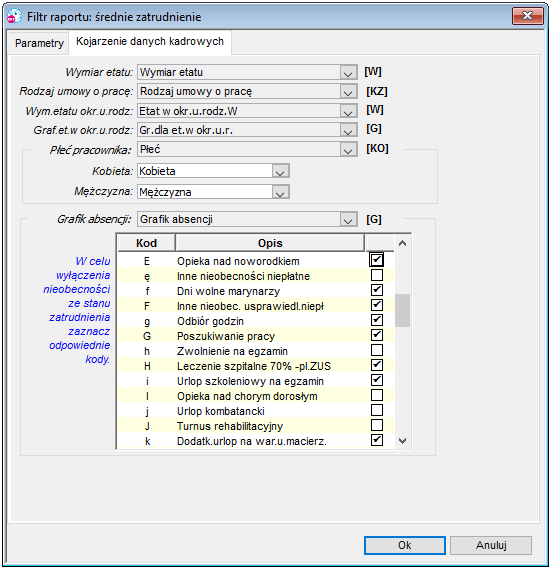Uncheck Dni wolne marynarzy checkbox
This screenshot has width=550, height=569.
[377, 290]
